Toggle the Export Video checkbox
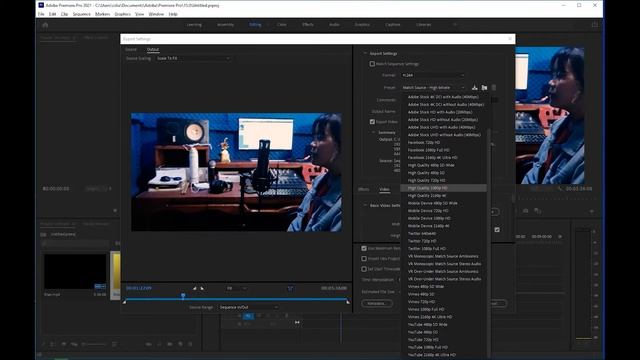Screen dimensions: 640x360 372,122
